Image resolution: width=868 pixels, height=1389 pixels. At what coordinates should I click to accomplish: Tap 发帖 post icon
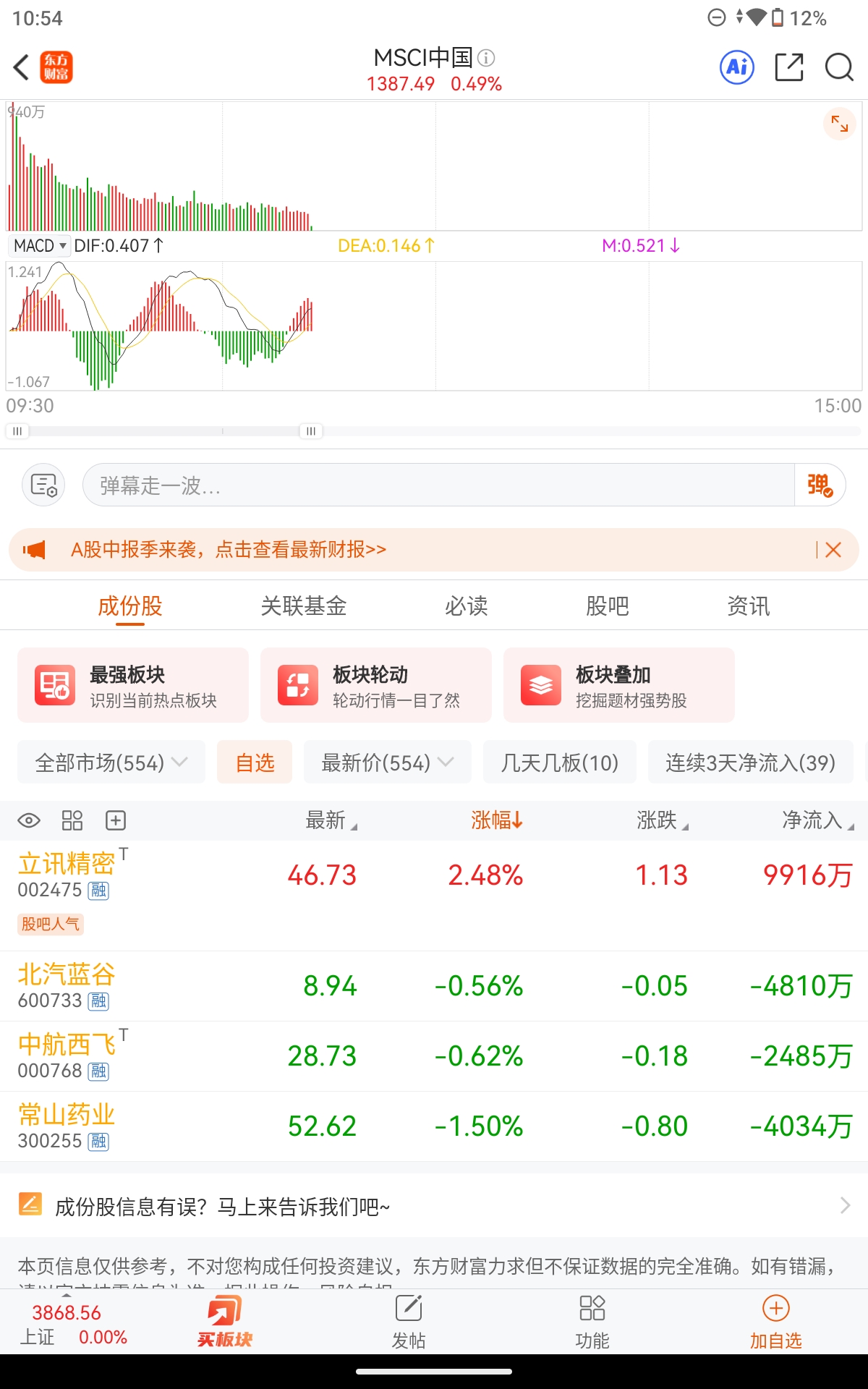point(409,1322)
